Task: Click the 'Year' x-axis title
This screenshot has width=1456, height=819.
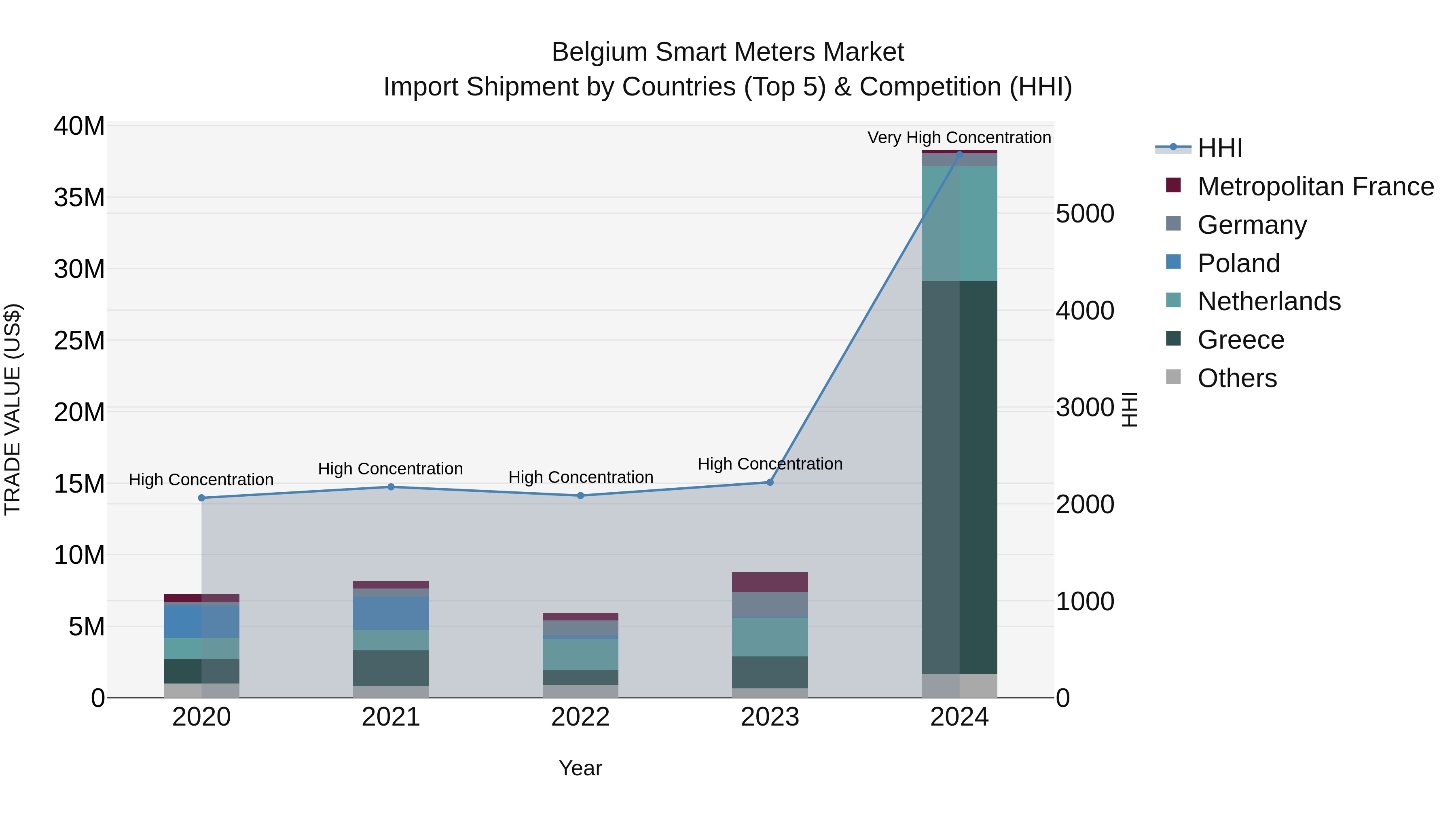Action: (580, 768)
